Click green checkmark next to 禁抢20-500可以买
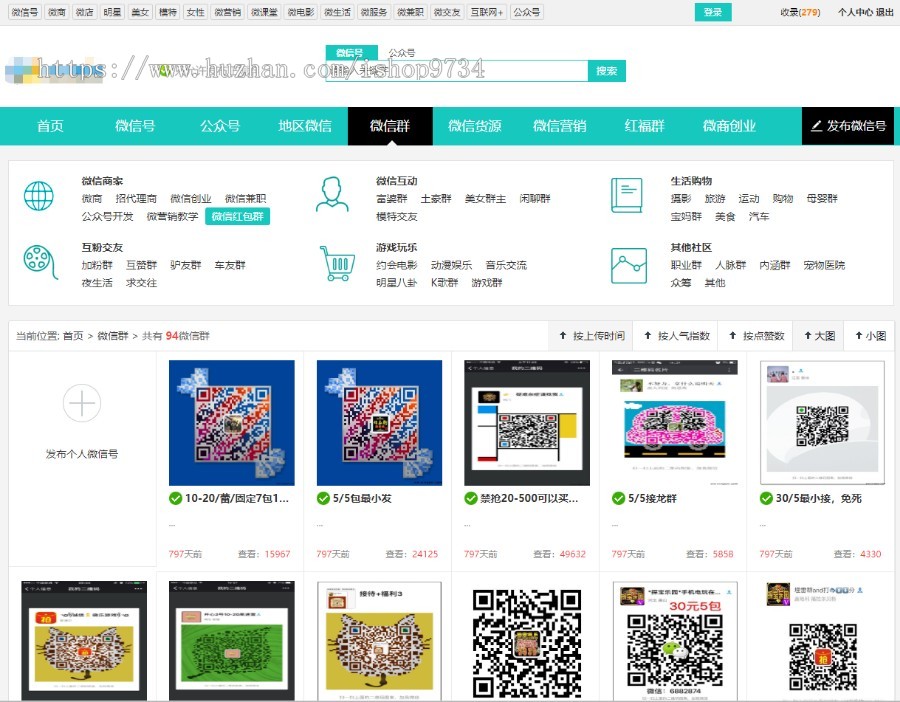The width and height of the screenshot is (900, 702). [x=471, y=498]
